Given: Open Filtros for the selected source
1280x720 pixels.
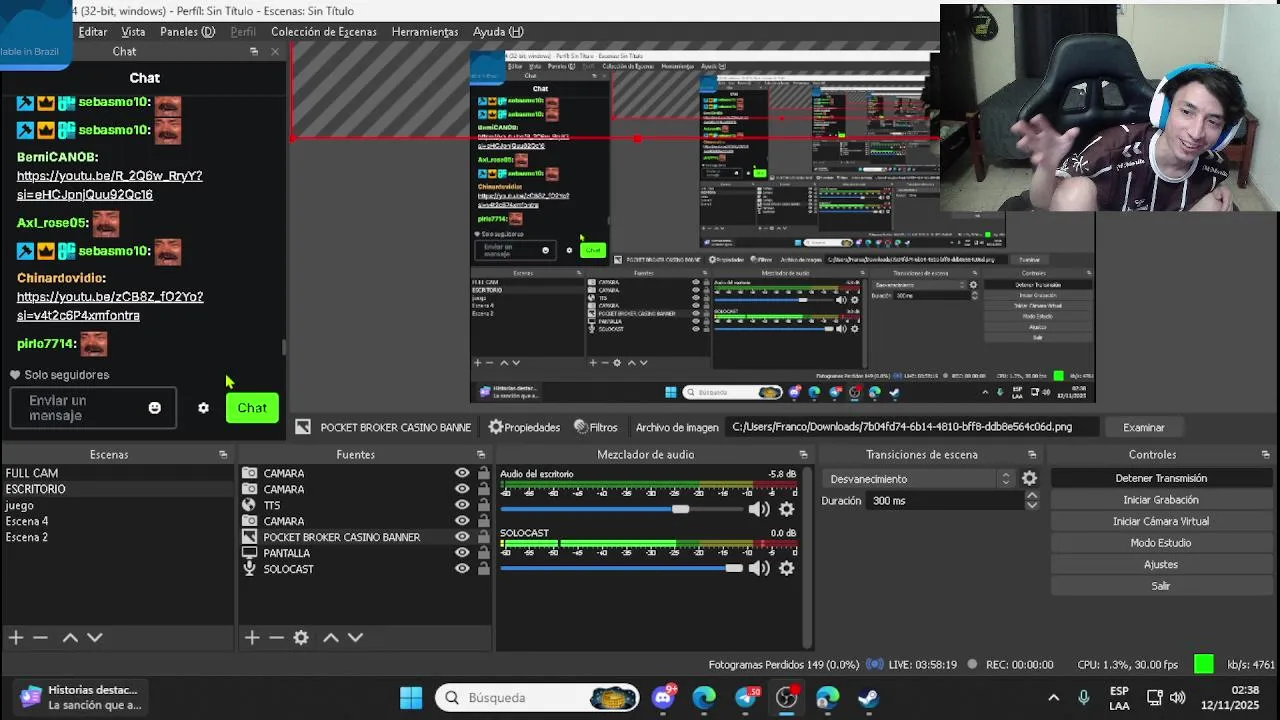Looking at the screenshot, I should point(596,427).
